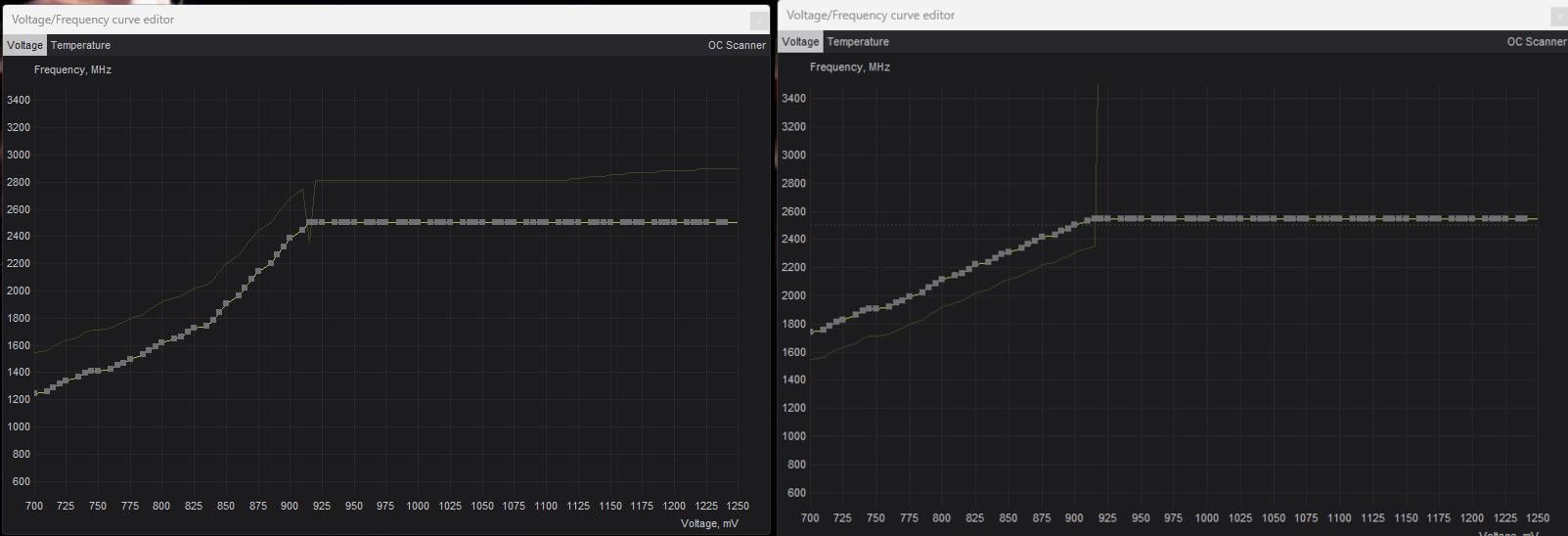Click the 1000 voltage label, left graph

418,506
